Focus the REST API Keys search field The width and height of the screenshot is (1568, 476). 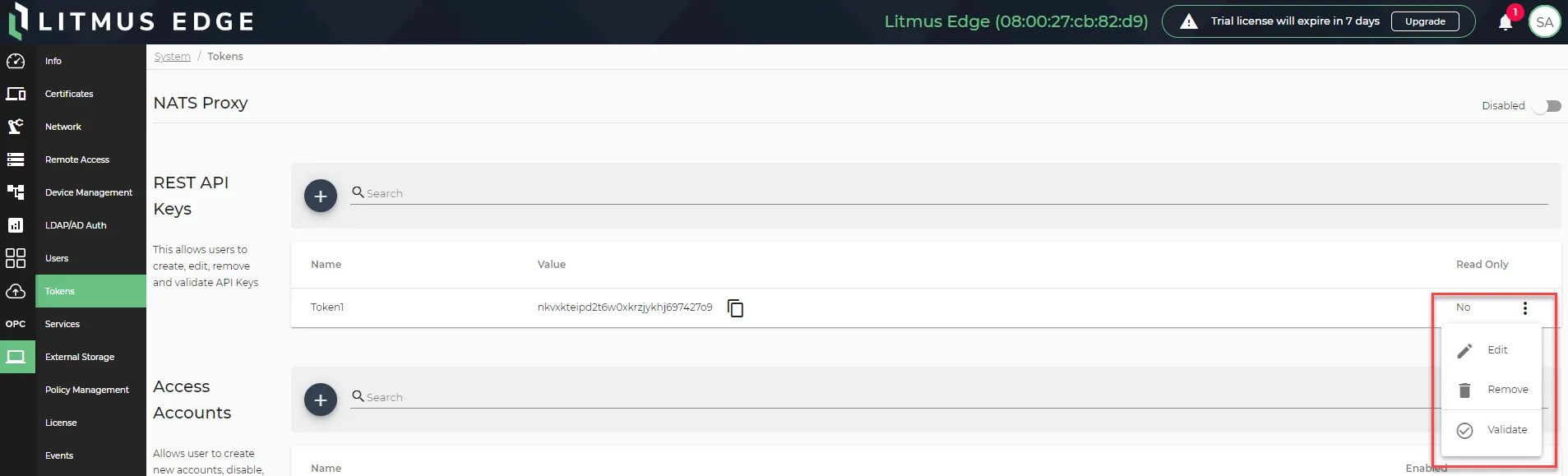pyautogui.click(x=949, y=193)
